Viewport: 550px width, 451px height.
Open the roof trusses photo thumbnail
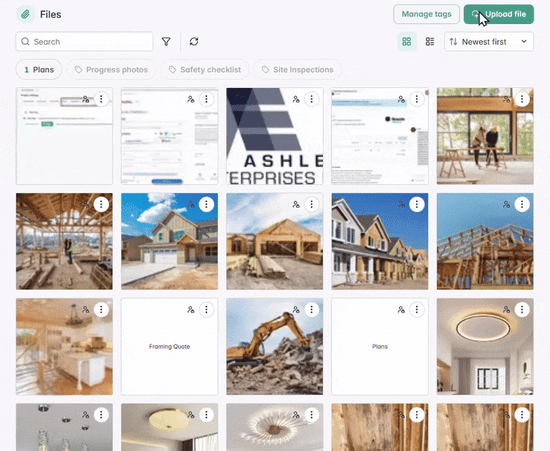(485, 241)
